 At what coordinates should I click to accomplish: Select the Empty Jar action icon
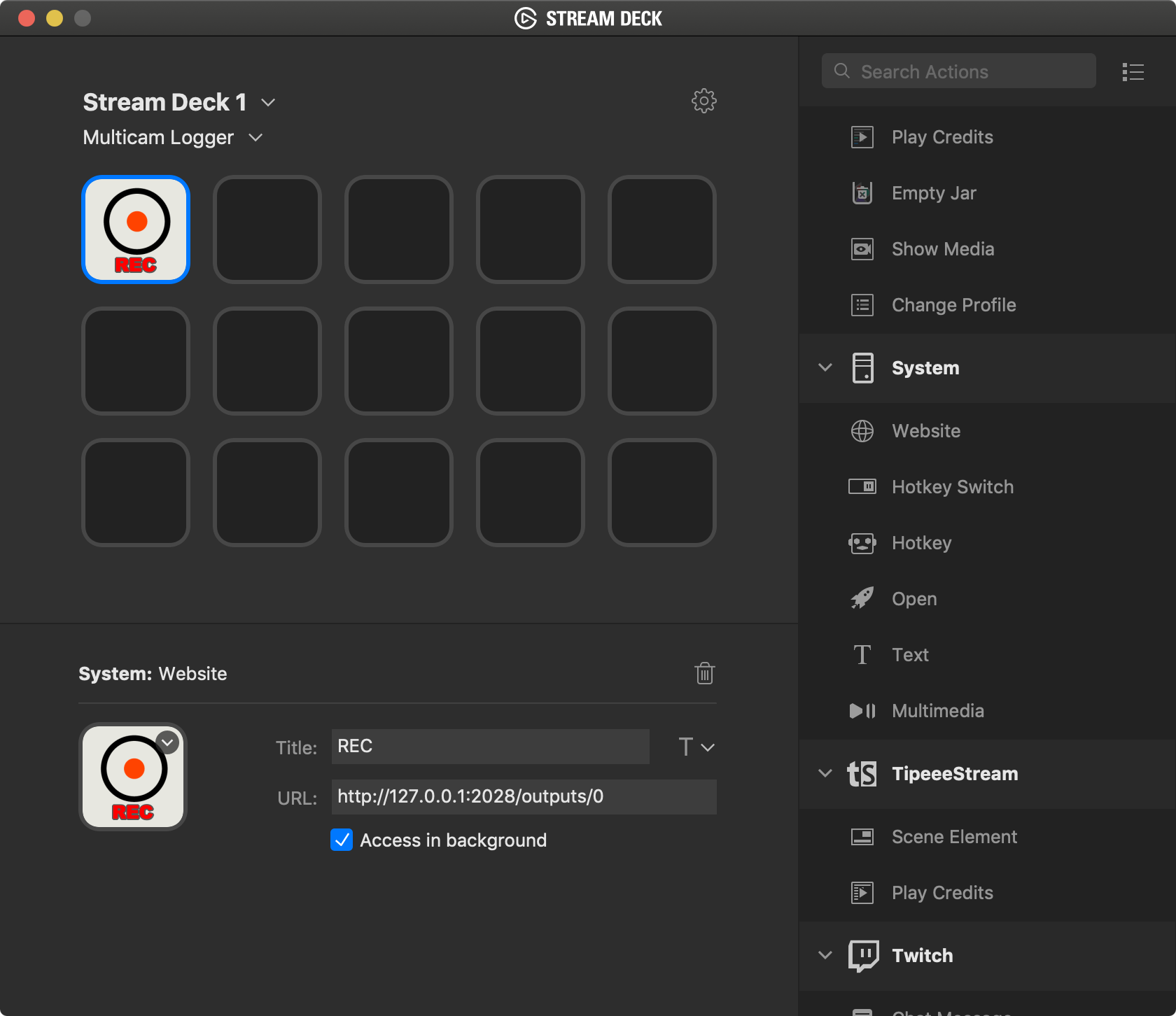pyautogui.click(x=862, y=192)
